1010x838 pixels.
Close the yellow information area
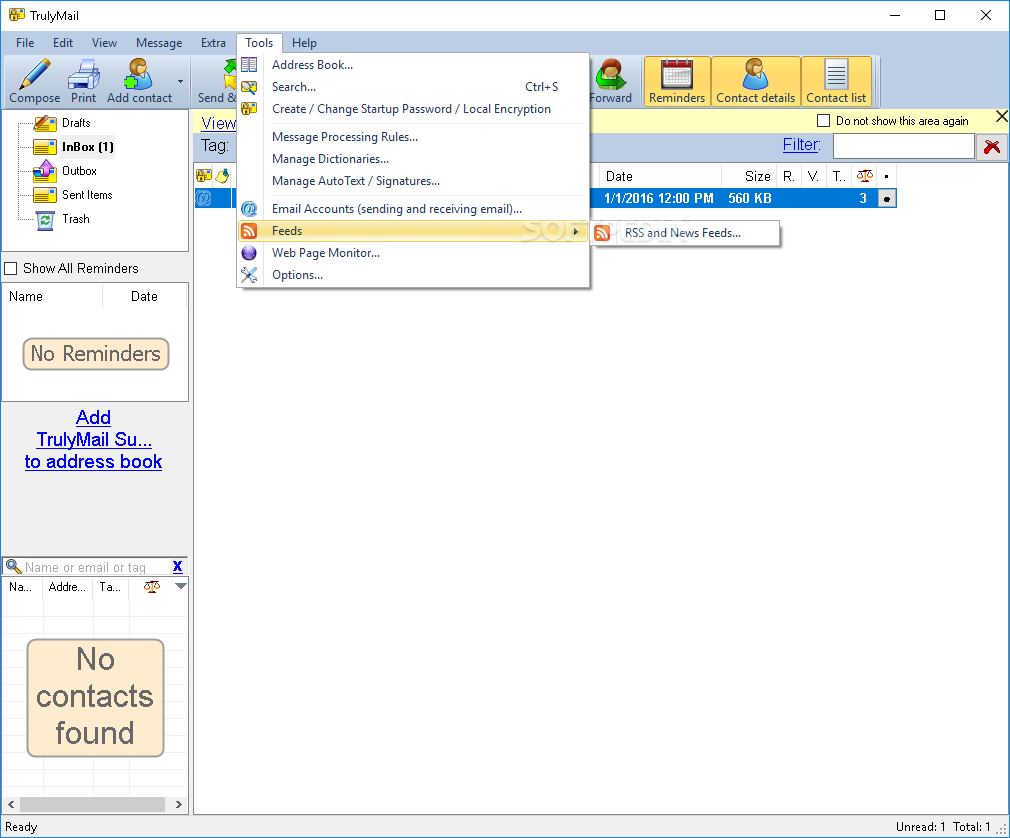click(1002, 117)
